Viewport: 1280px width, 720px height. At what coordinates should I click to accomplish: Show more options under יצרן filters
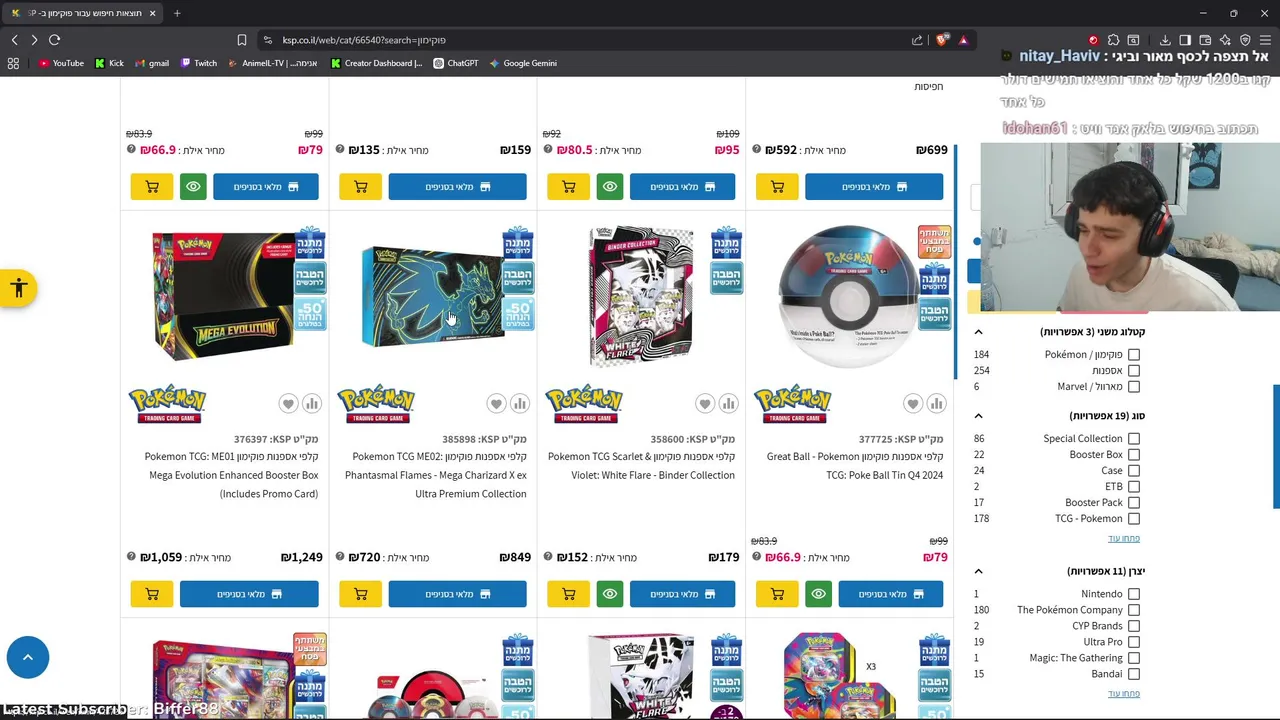(1124, 693)
